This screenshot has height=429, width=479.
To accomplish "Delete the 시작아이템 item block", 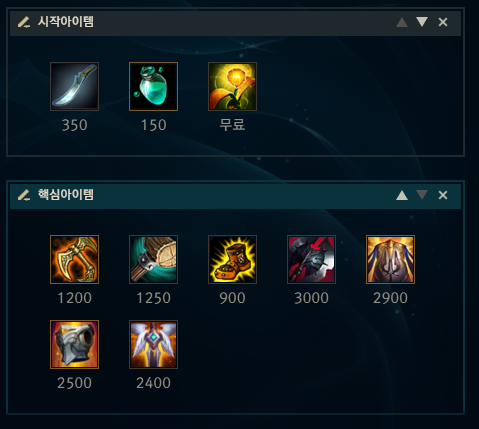I will click(x=443, y=22).
